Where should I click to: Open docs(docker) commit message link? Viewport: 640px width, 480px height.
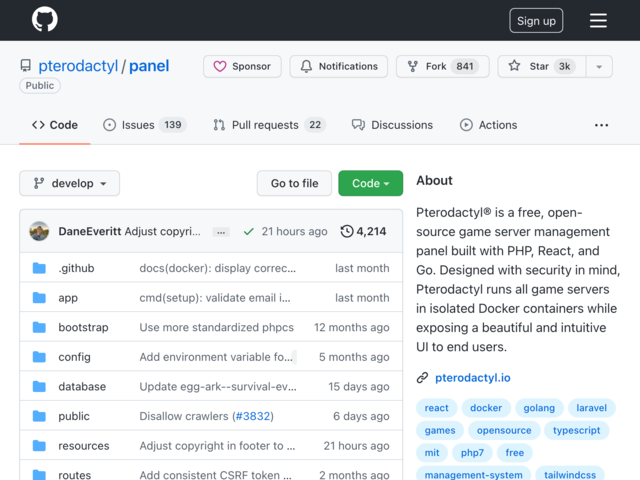(x=218, y=268)
